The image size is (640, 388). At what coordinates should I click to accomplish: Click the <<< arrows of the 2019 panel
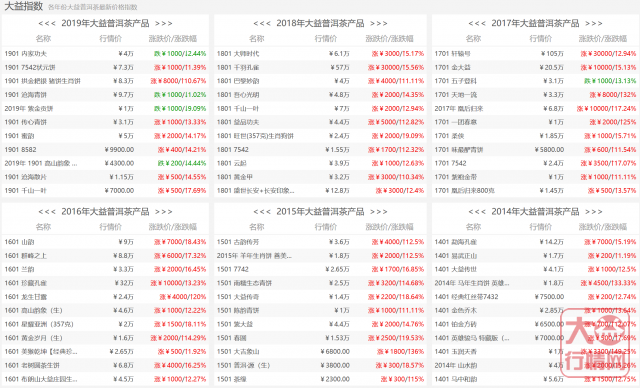[x=47, y=24]
